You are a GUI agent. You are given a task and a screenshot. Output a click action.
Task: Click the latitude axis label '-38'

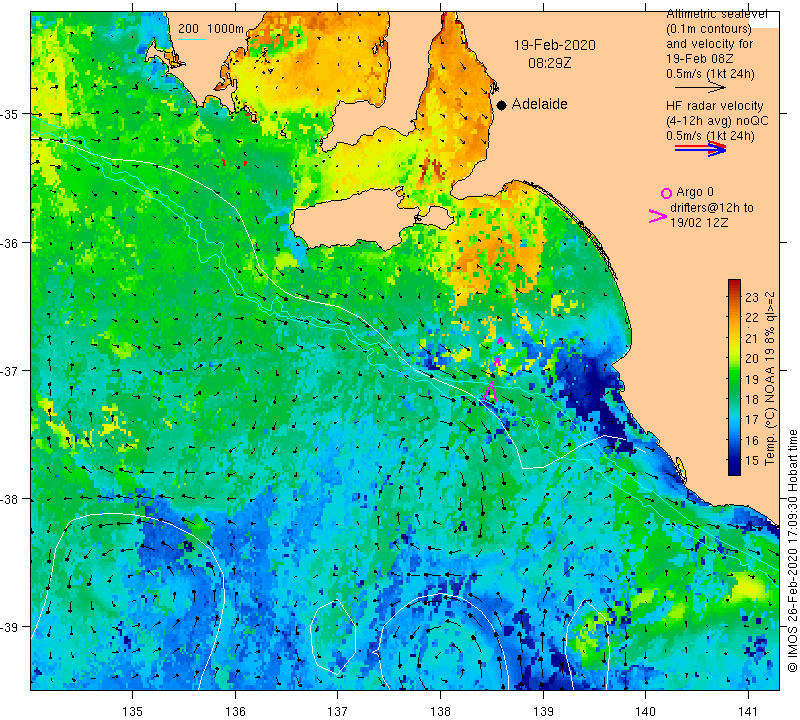9,499
